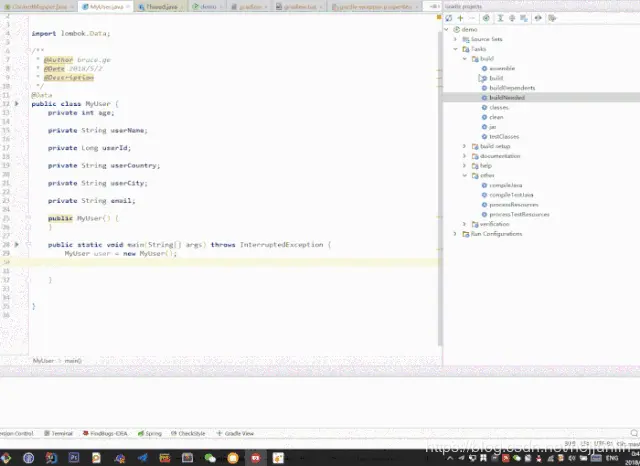This screenshot has height=466, width=640.
Task: Toggle Gradle offline mode icon
Action: pyautogui.click(x=538, y=18)
